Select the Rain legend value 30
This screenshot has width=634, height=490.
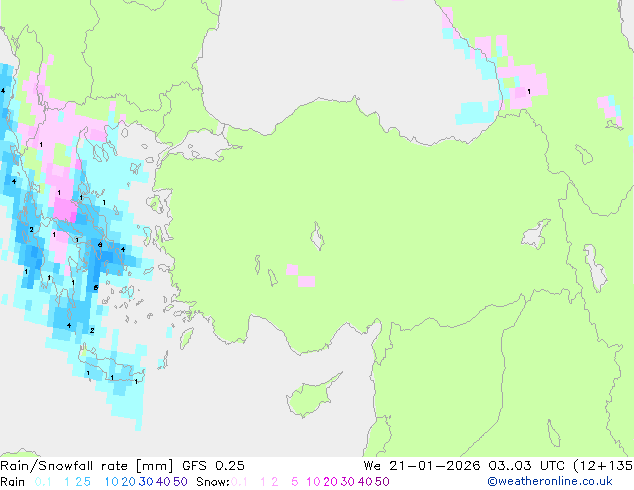[146, 482]
